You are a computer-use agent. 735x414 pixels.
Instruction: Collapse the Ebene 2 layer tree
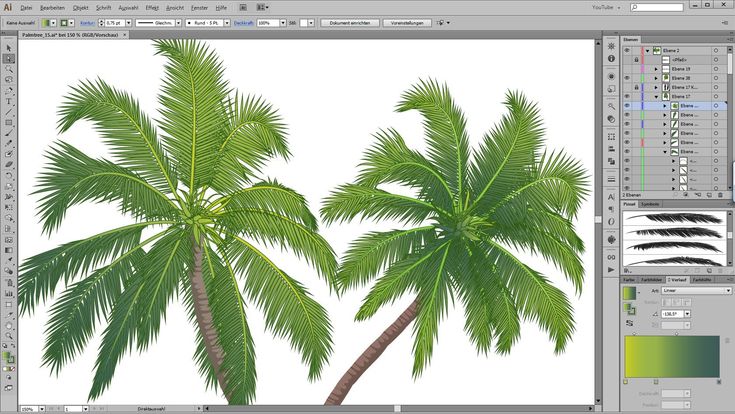point(647,51)
